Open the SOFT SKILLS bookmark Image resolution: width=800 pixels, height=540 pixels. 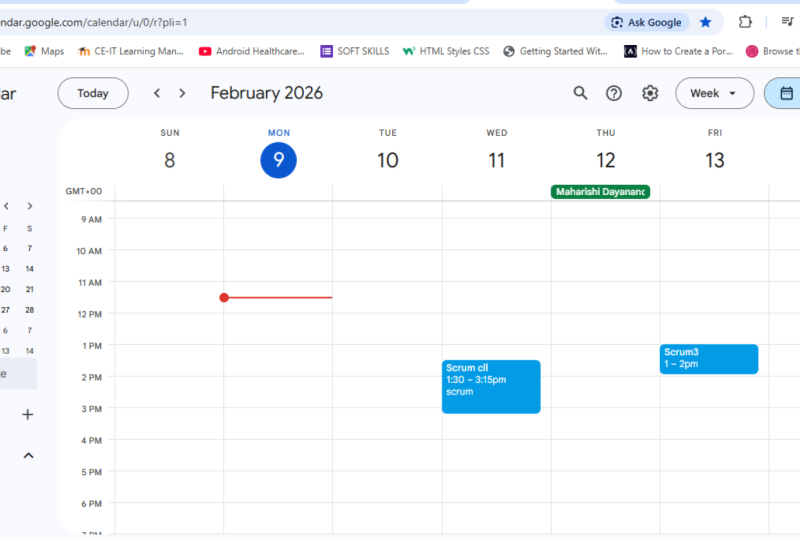tap(355, 51)
